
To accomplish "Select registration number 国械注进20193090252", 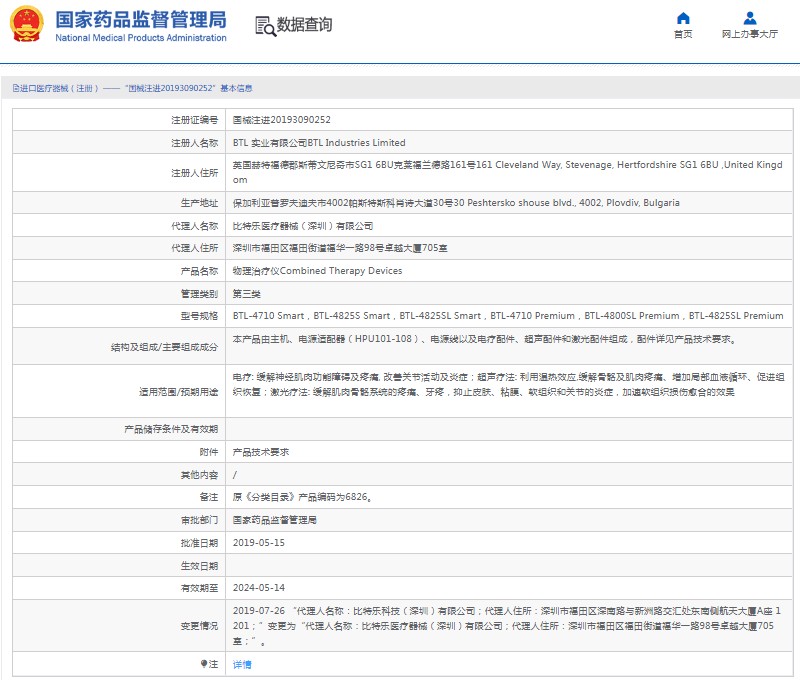I will pyautogui.click(x=282, y=120).
